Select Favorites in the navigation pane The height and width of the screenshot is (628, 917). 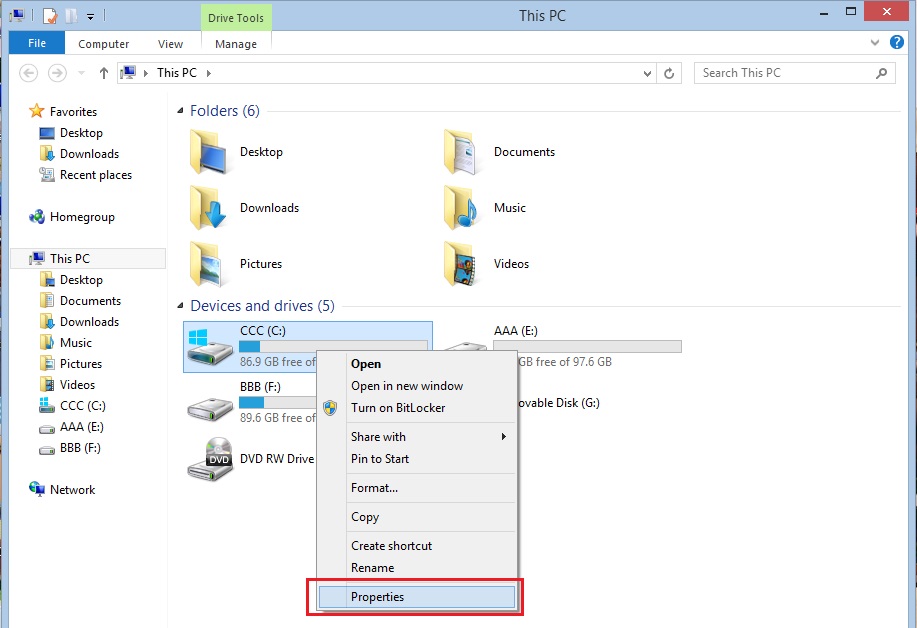point(73,112)
